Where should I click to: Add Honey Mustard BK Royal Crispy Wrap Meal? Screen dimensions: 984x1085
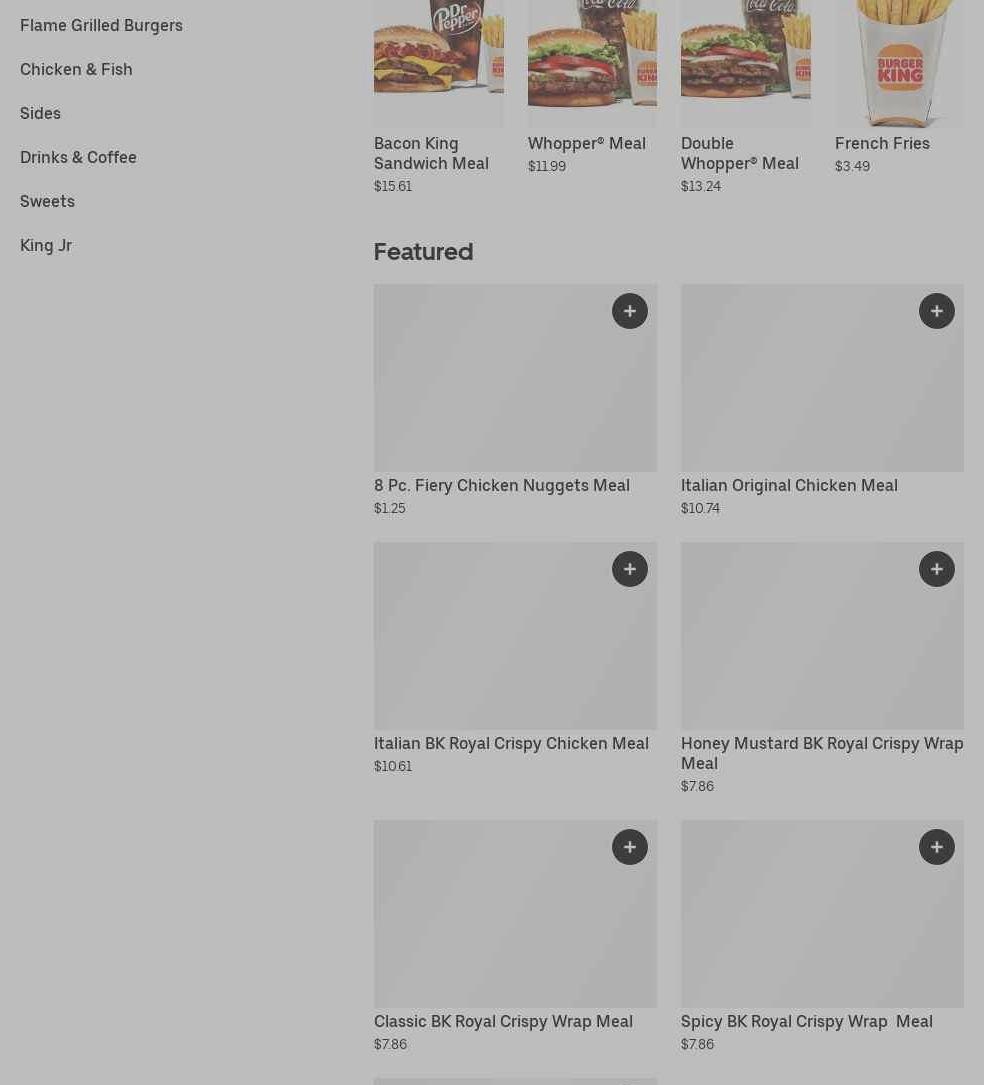click(937, 569)
